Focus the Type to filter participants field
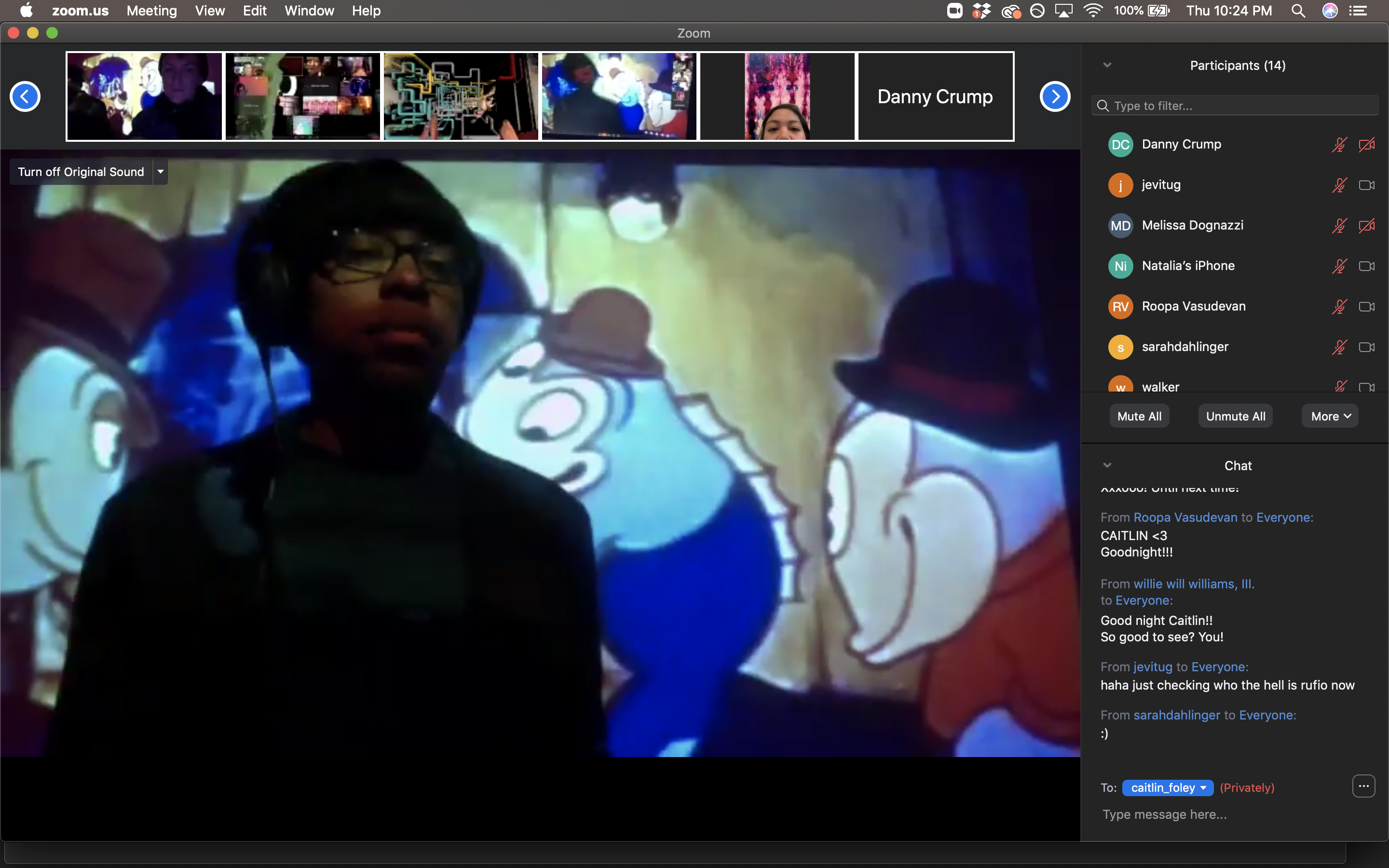 (x=1235, y=106)
